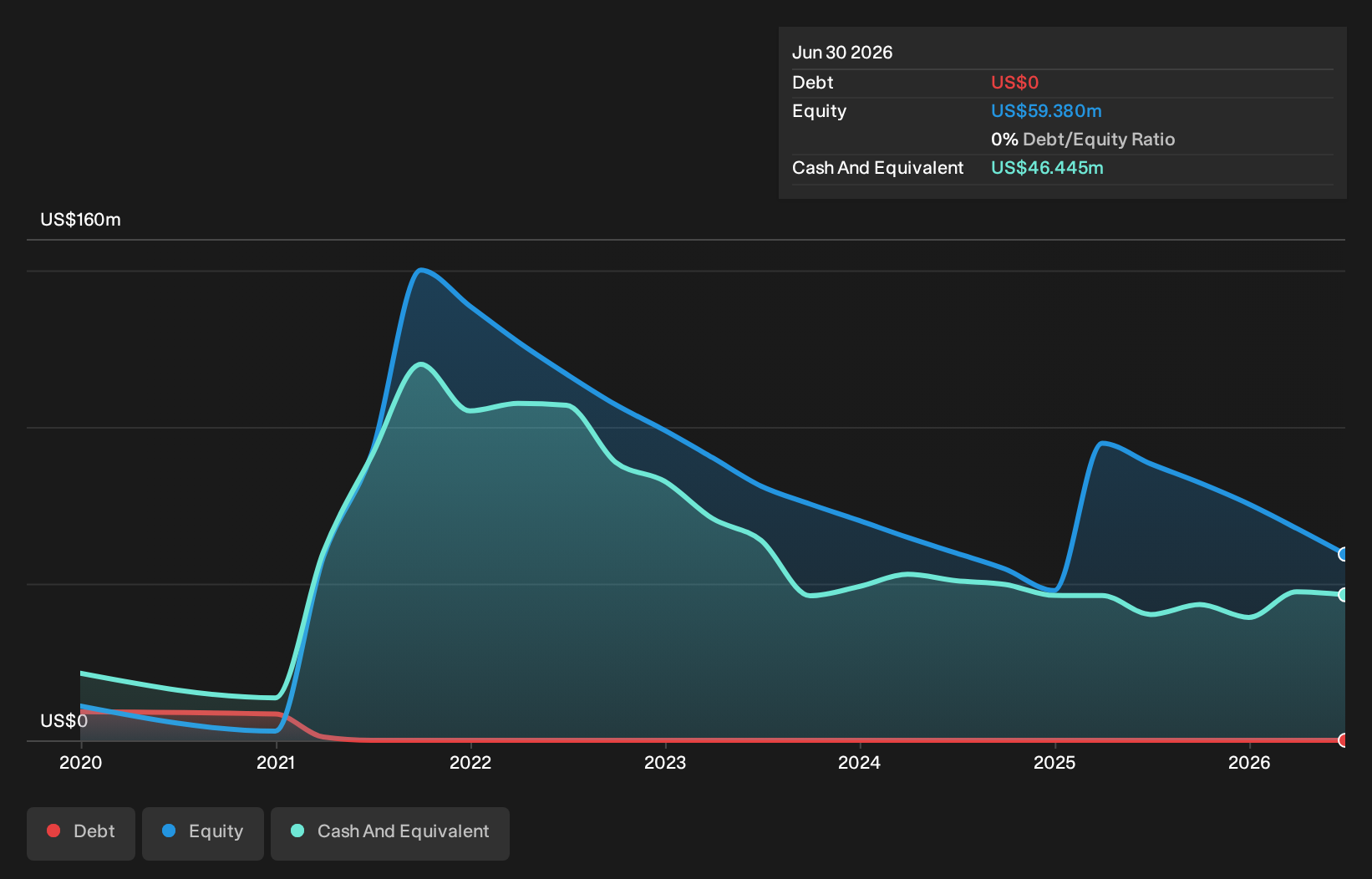Image resolution: width=1372 pixels, height=879 pixels.
Task: Select the teal Cash endpoint marker
Action: click(1344, 595)
